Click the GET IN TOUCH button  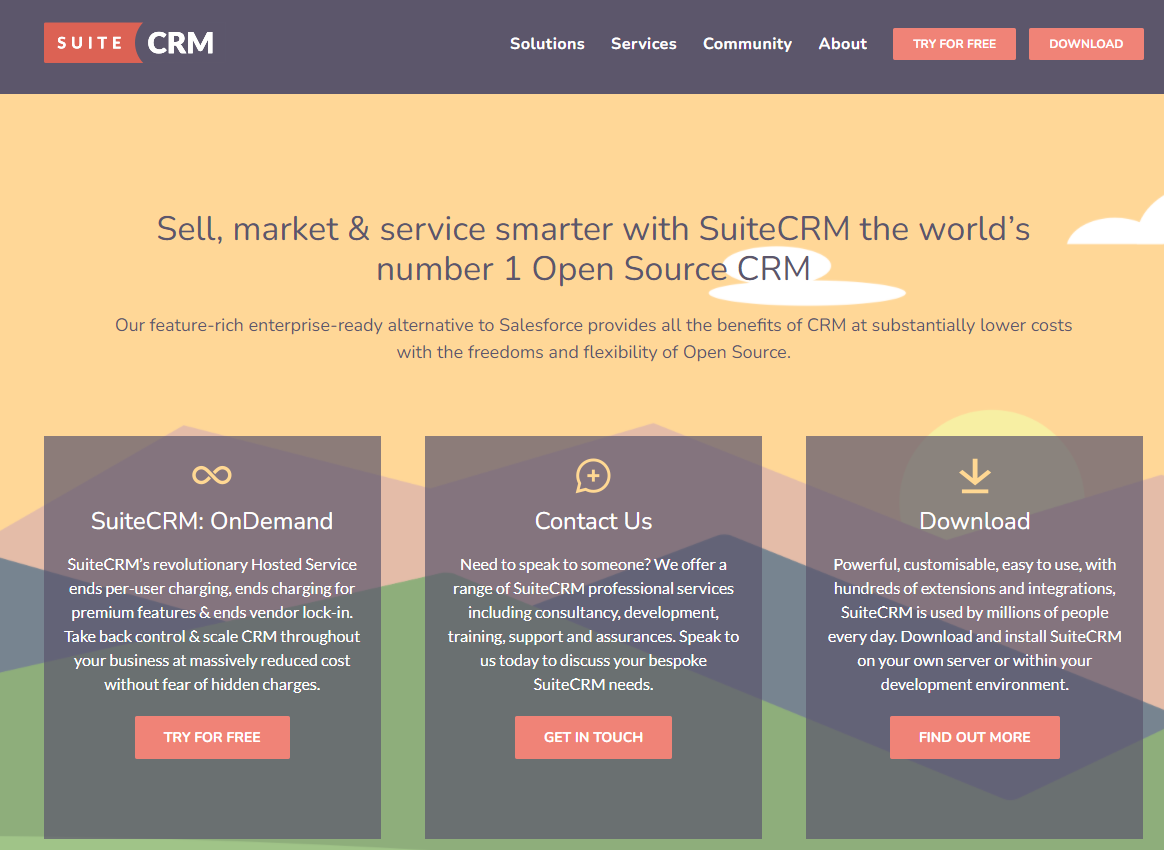(593, 737)
